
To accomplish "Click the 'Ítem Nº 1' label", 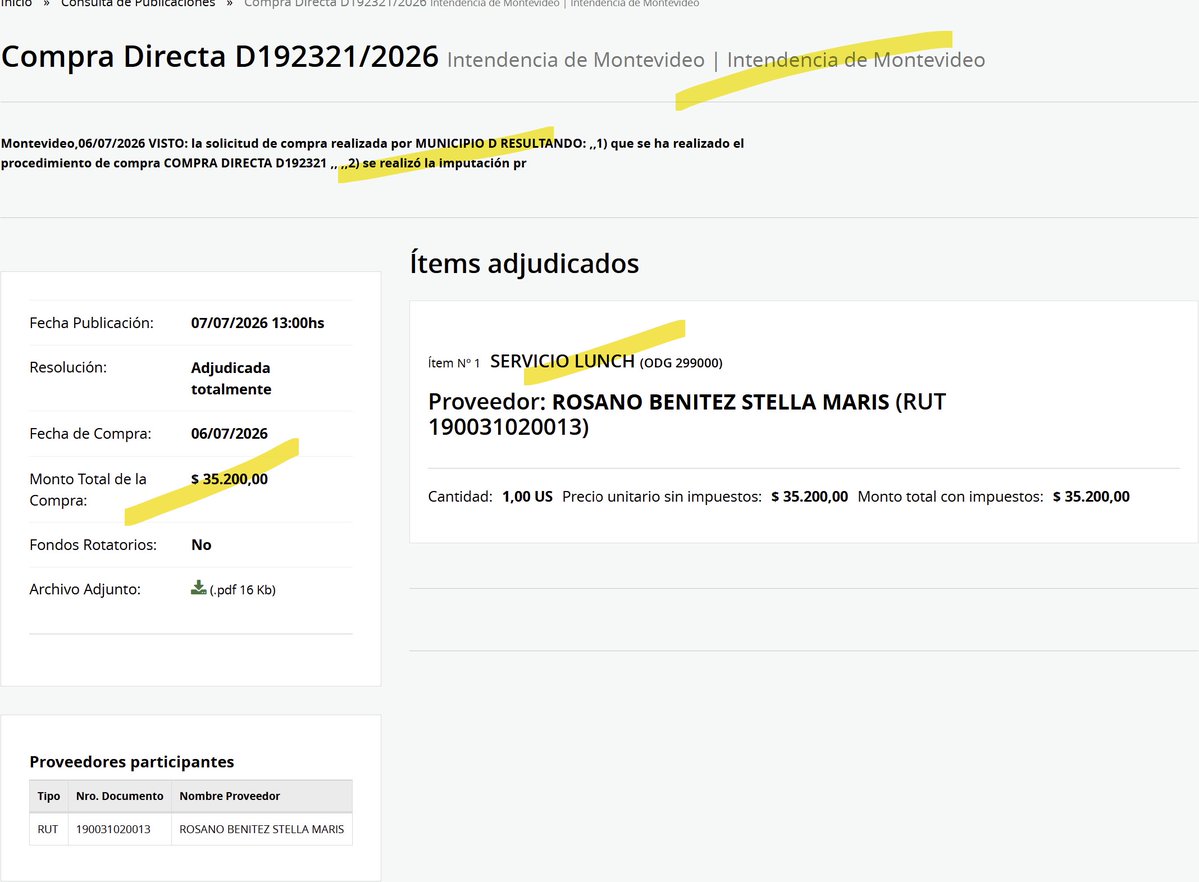I will coord(454,363).
